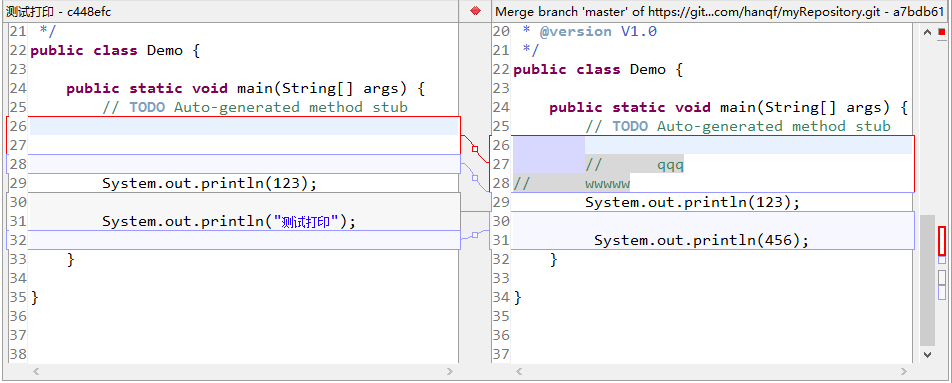This screenshot has width=952, height=383.
Task: Click right pane horizontal scroll right arrow
Action: (905, 371)
